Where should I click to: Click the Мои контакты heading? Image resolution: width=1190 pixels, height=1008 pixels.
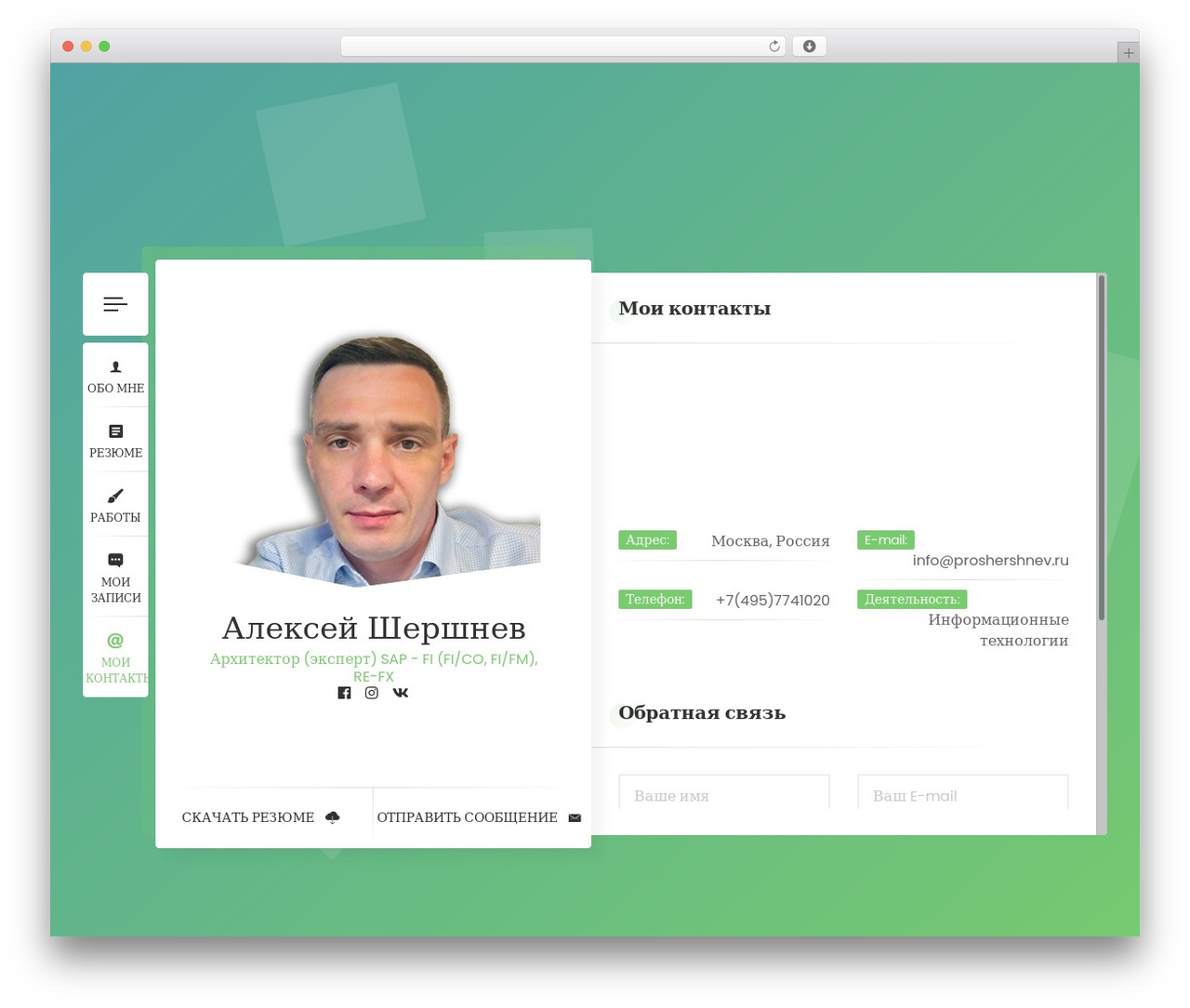(694, 309)
